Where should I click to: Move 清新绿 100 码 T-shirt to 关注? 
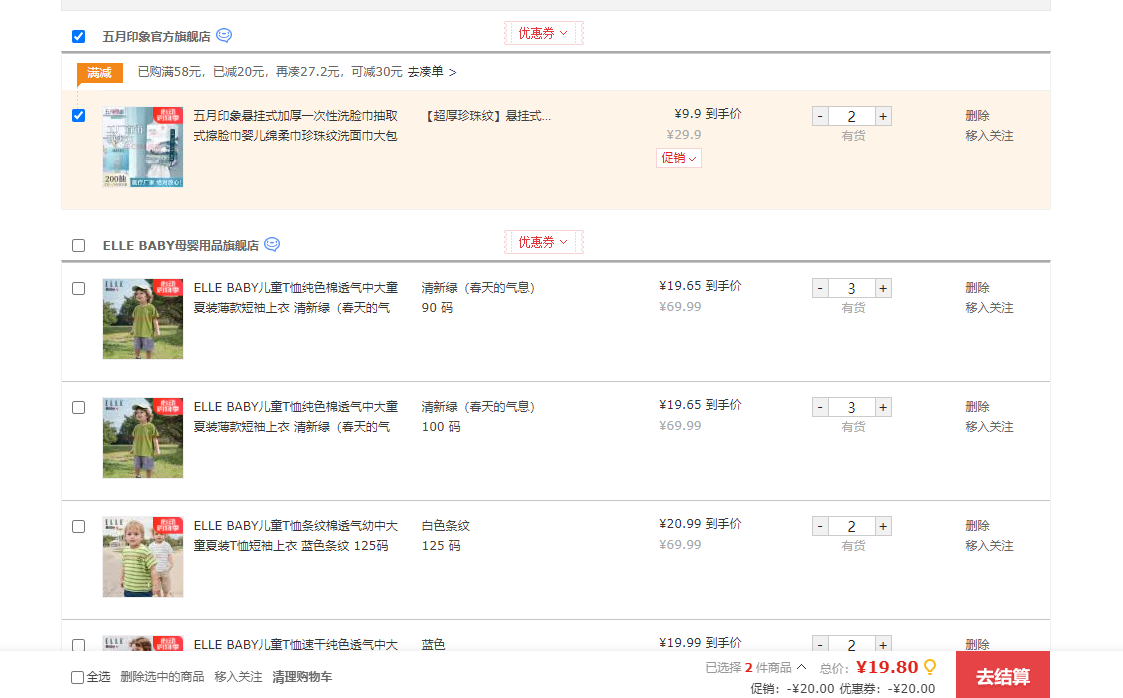pyautogui.click(x=989, y=426)
